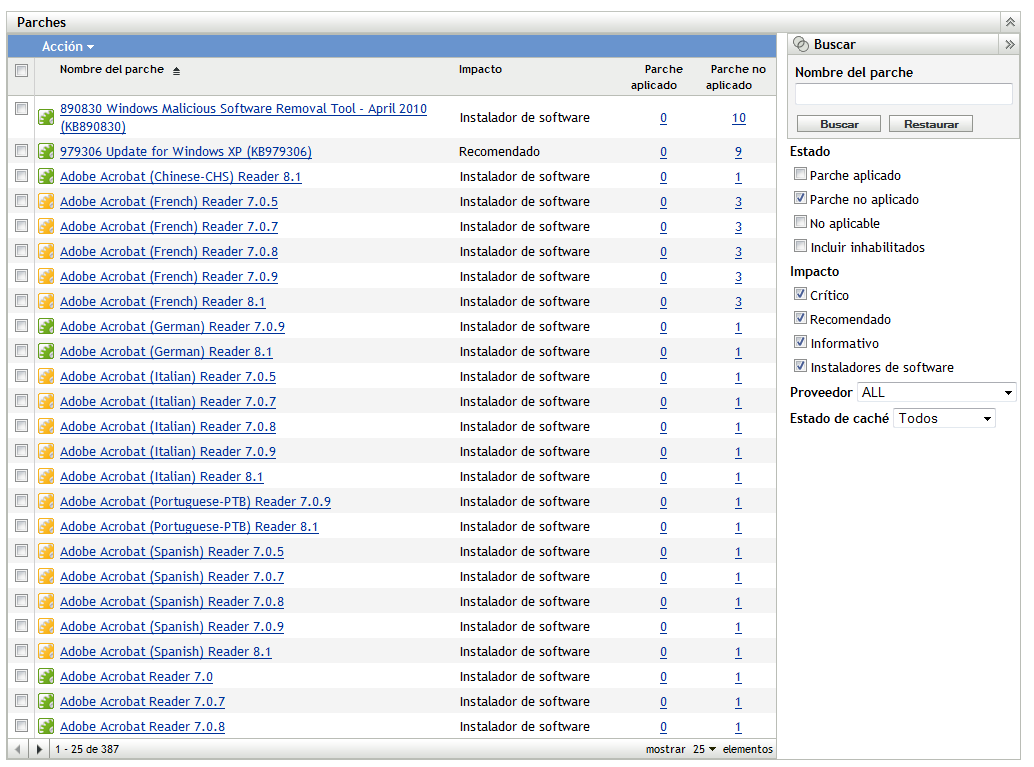Click the Buscar button
The image size is (1034, 767).
point(839,124)
